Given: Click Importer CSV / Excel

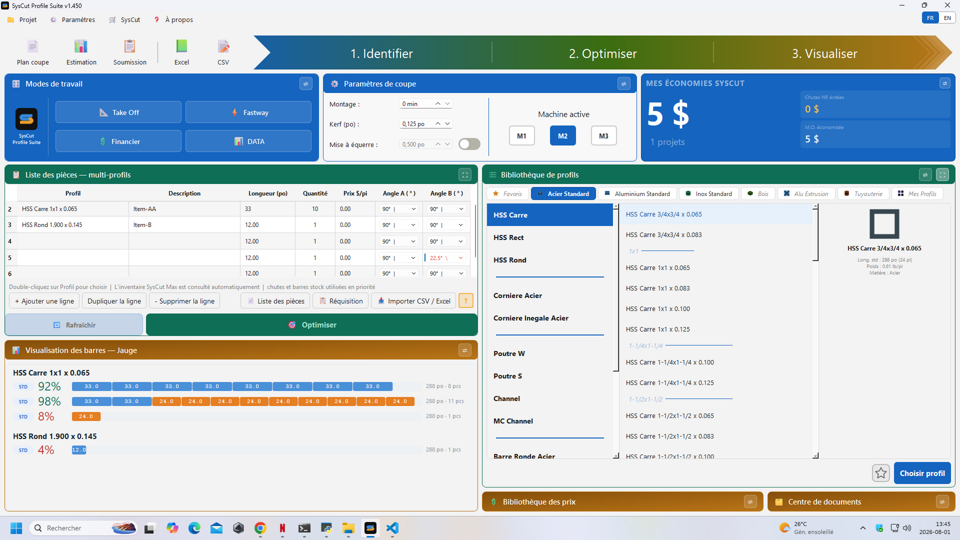Looking at the screenshot, I should [x=414, y=301].
